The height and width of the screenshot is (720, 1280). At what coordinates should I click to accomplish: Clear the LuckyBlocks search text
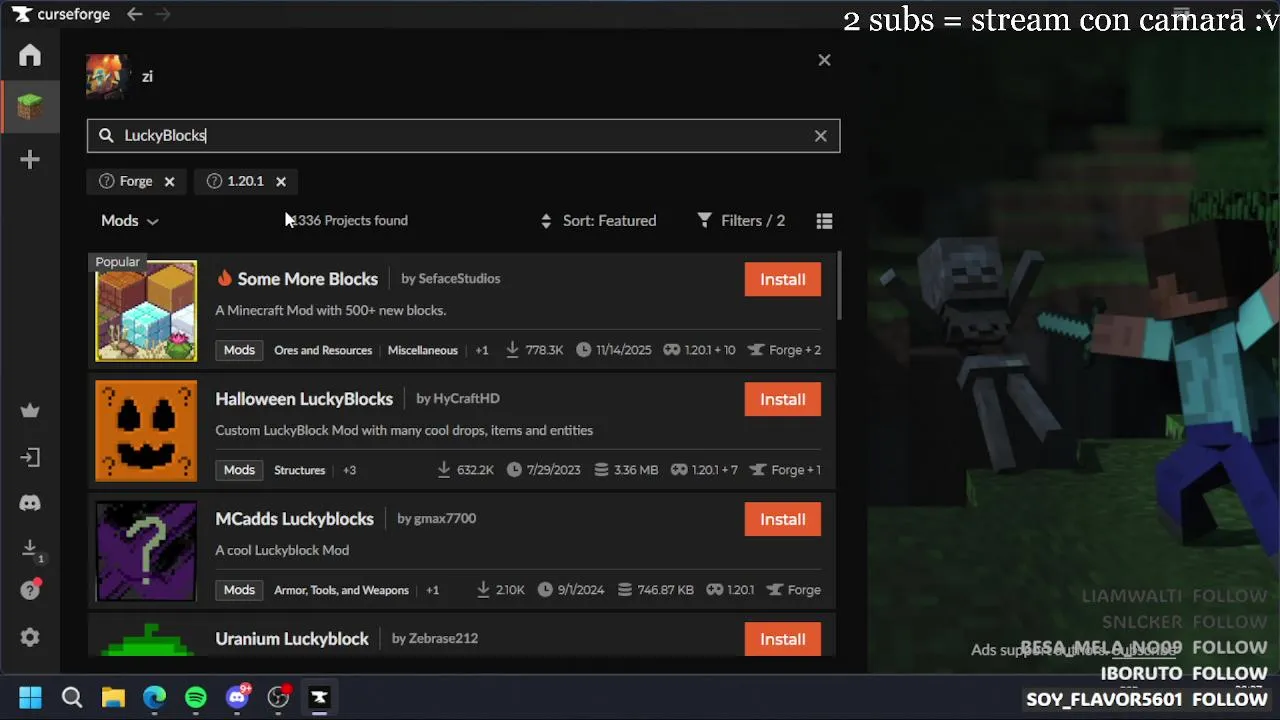tap(820, 136)
